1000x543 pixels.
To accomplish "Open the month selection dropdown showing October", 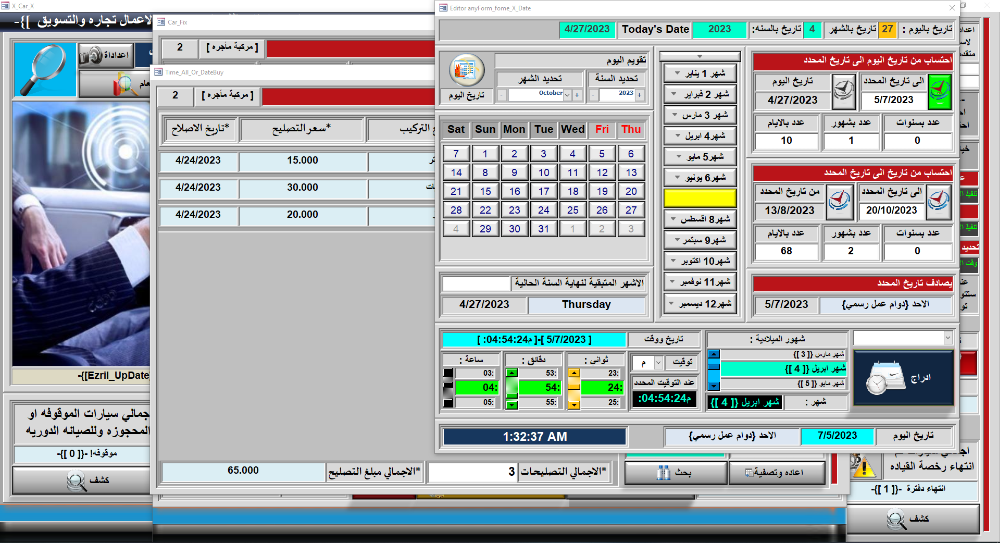I will 570,94.
